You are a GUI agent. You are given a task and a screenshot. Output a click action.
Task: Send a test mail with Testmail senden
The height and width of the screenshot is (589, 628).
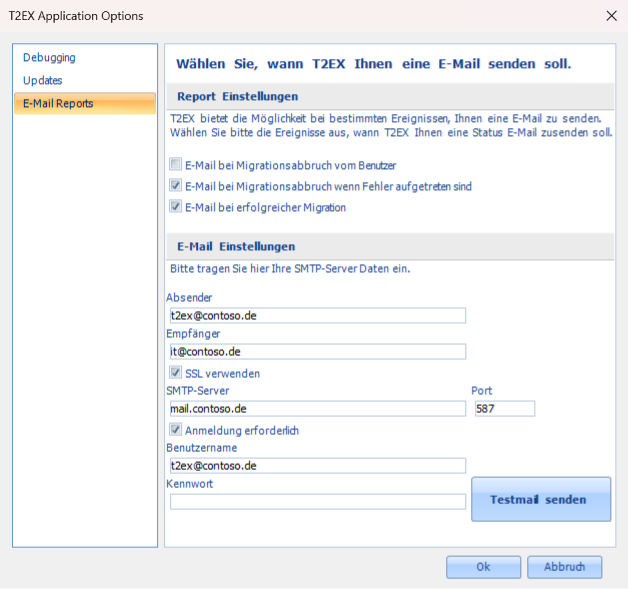[x=541, y=499]
